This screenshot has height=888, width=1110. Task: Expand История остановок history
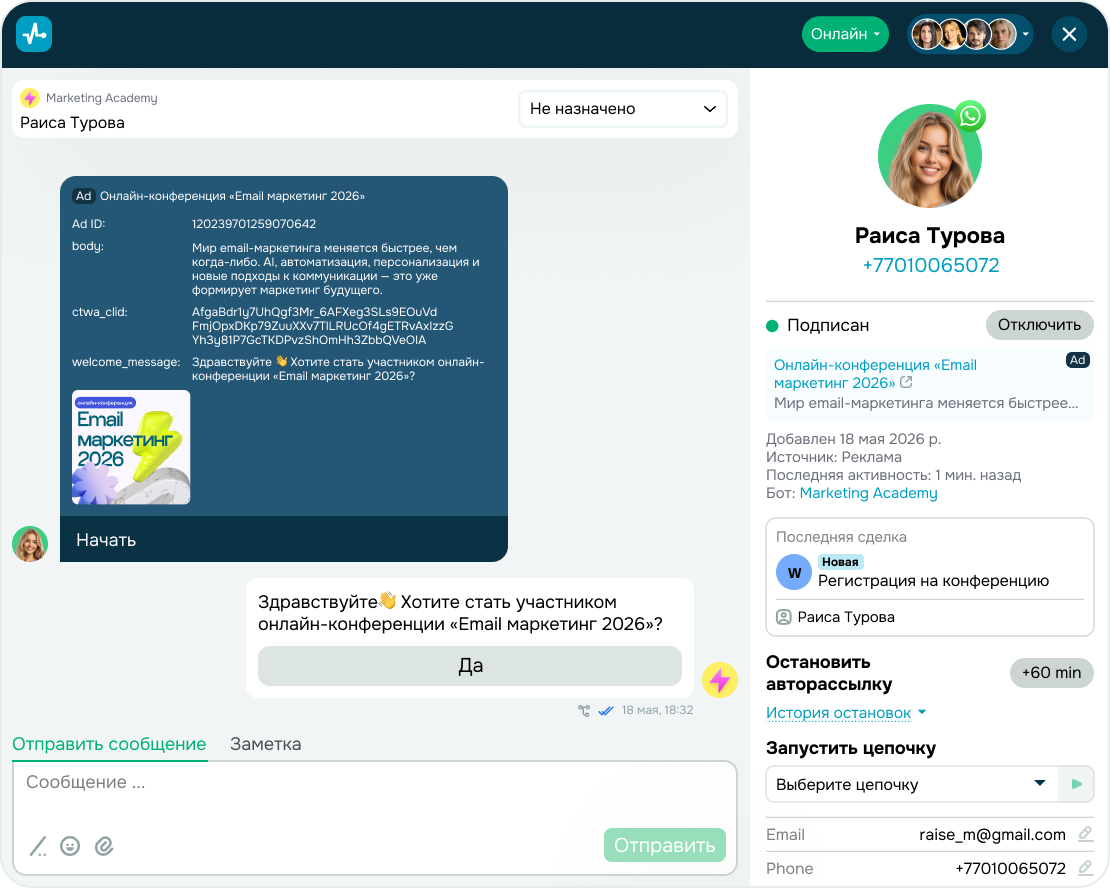pos(846,713)
